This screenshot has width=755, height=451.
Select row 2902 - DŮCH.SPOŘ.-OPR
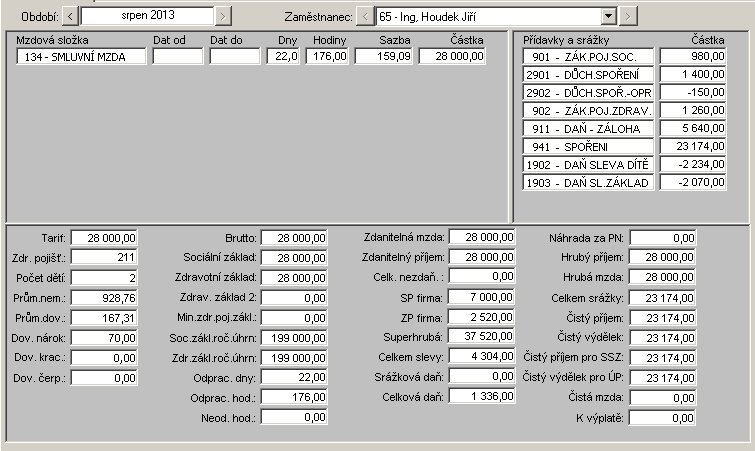click(x=588, y=92)
